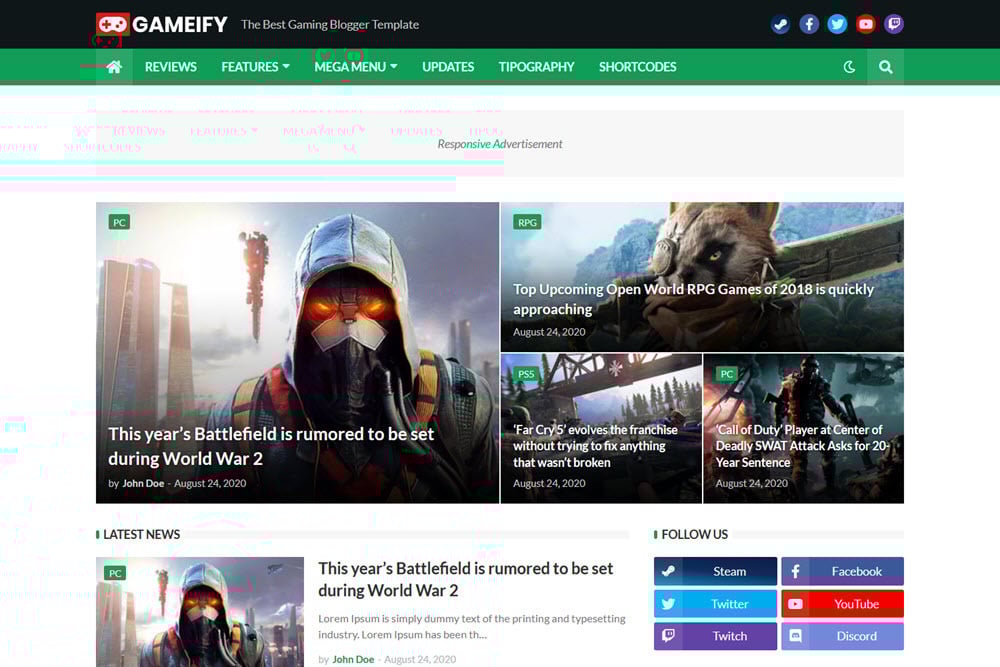1000x667 pixels.
Task: Click the GAMEIFY site title text
Action: pyautogui.click(x=180, y=24)
